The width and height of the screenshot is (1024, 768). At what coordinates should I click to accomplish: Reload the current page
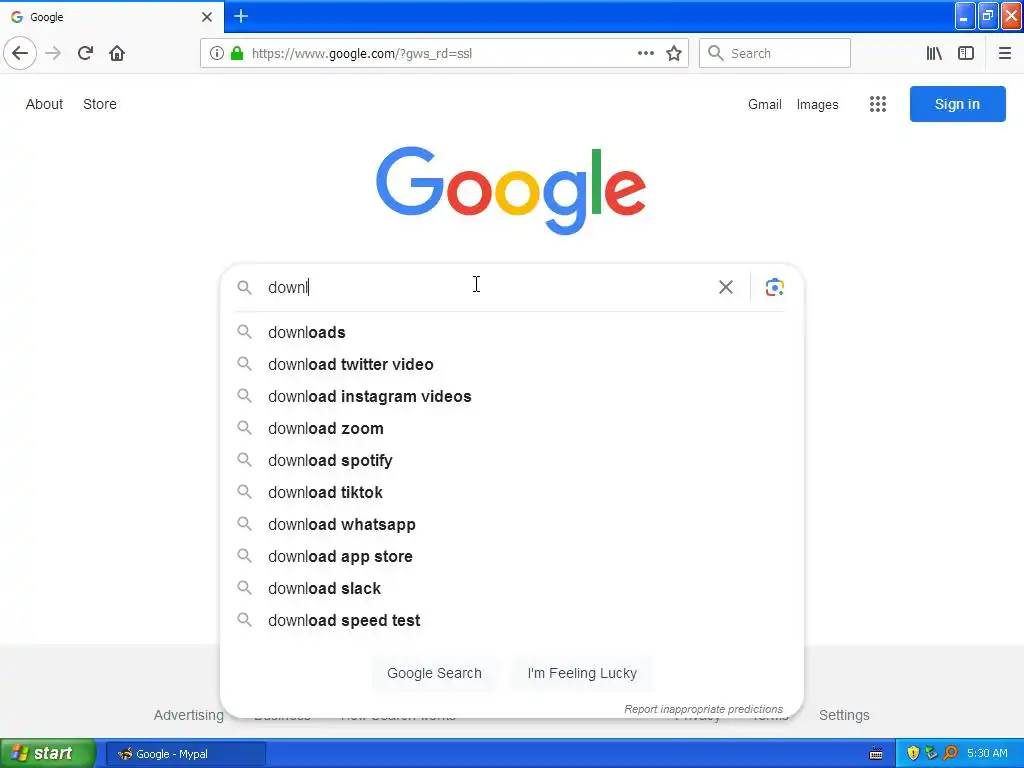tap(85, 53)
